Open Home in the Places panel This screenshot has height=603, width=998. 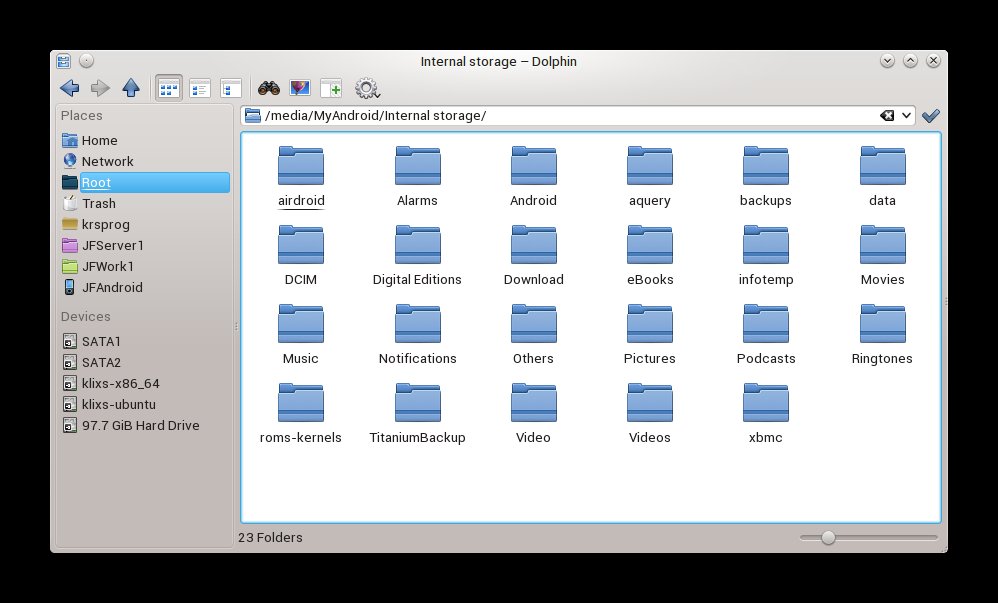coord(145,140)
